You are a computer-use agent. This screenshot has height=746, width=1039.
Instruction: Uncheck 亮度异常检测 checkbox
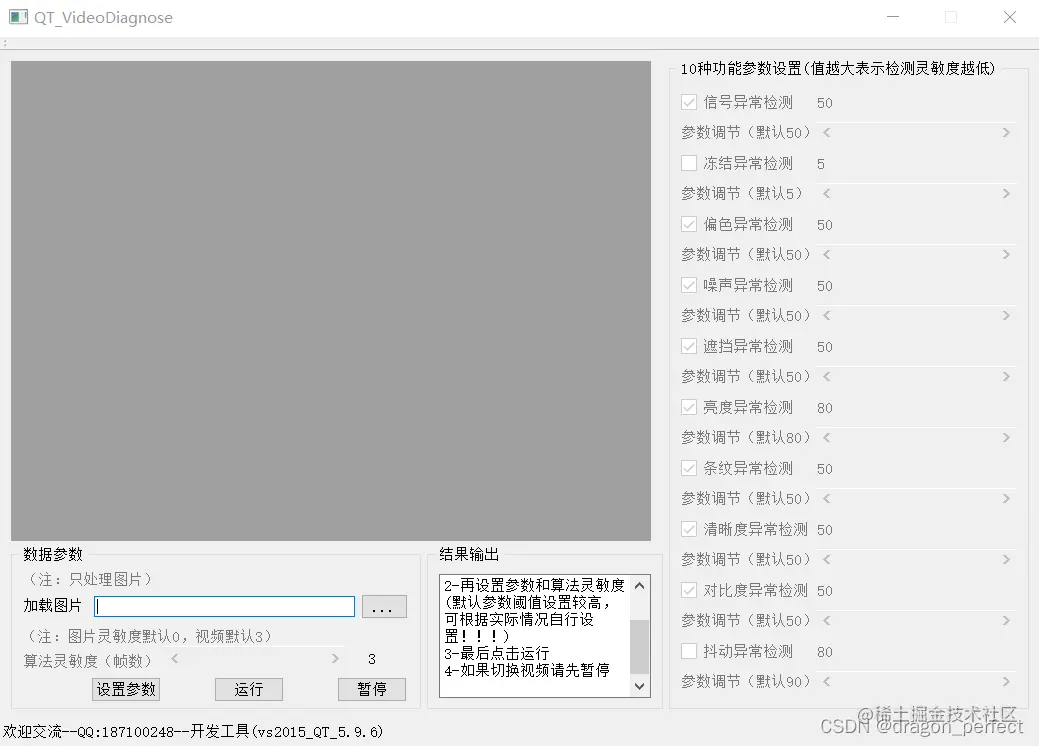coord(689,407)
